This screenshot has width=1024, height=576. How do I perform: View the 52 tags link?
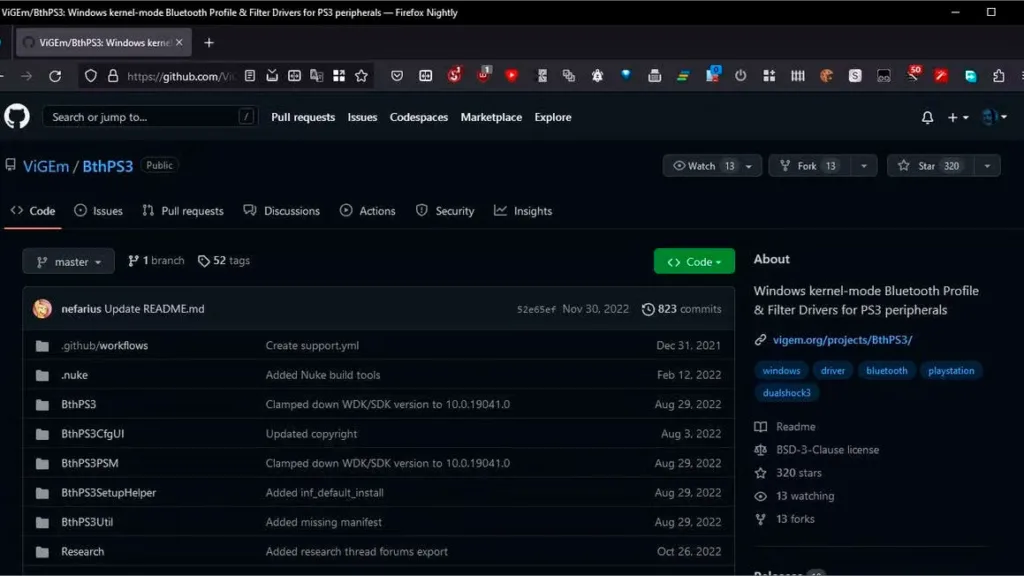pyautogui.click(x=224, y=261)
